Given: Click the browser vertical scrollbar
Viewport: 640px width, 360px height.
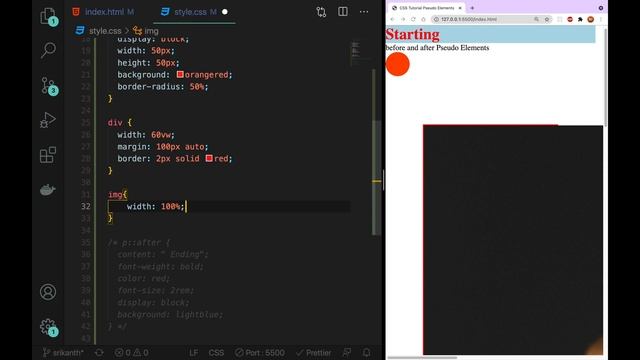Looking at the screenshot, I should click(605, 78).
